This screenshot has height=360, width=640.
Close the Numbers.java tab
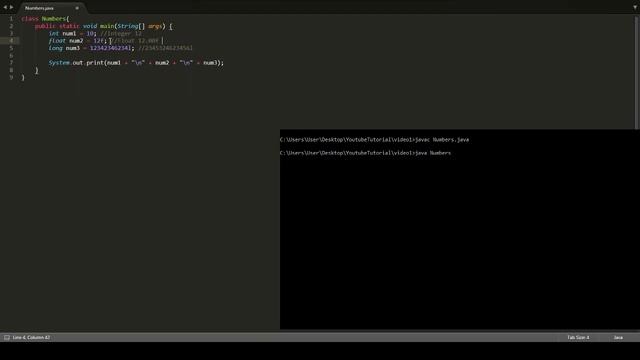click(77, 8)
